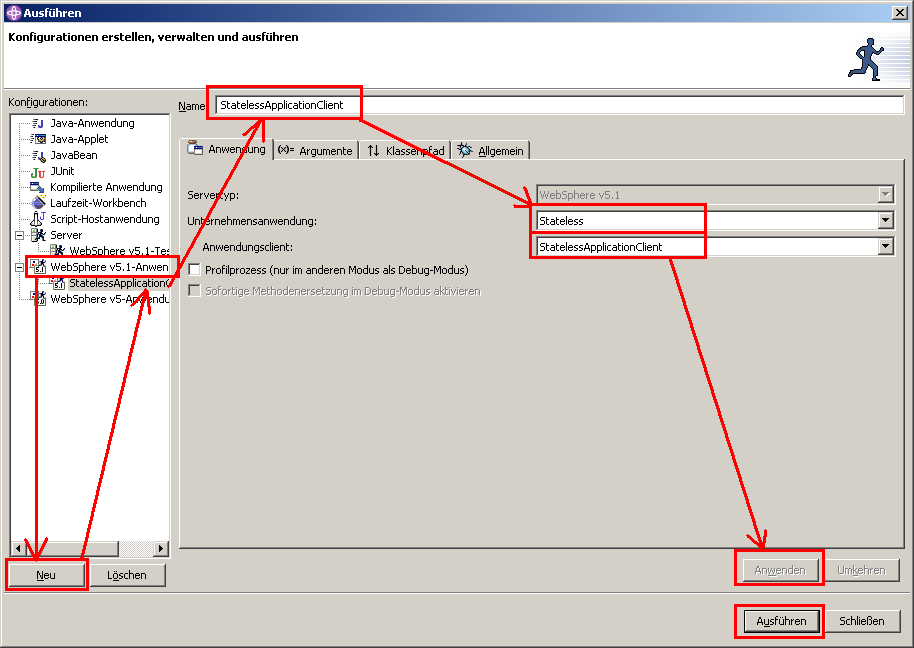Collapse the Server tree node
The width and height of the screenshot is (914, 648).
click(19, 235)
